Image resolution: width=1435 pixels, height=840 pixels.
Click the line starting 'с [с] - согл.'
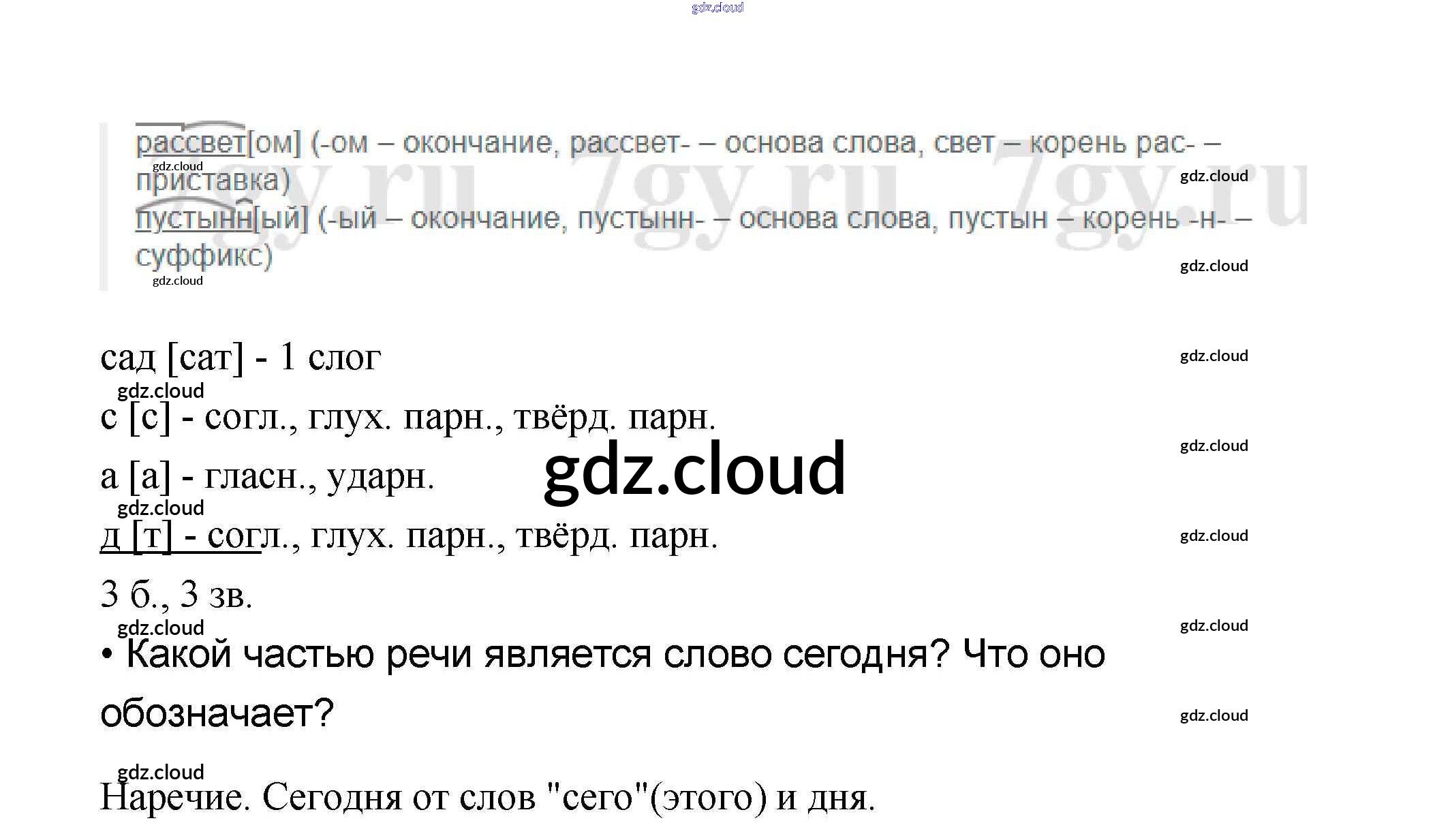pos(407,417)
